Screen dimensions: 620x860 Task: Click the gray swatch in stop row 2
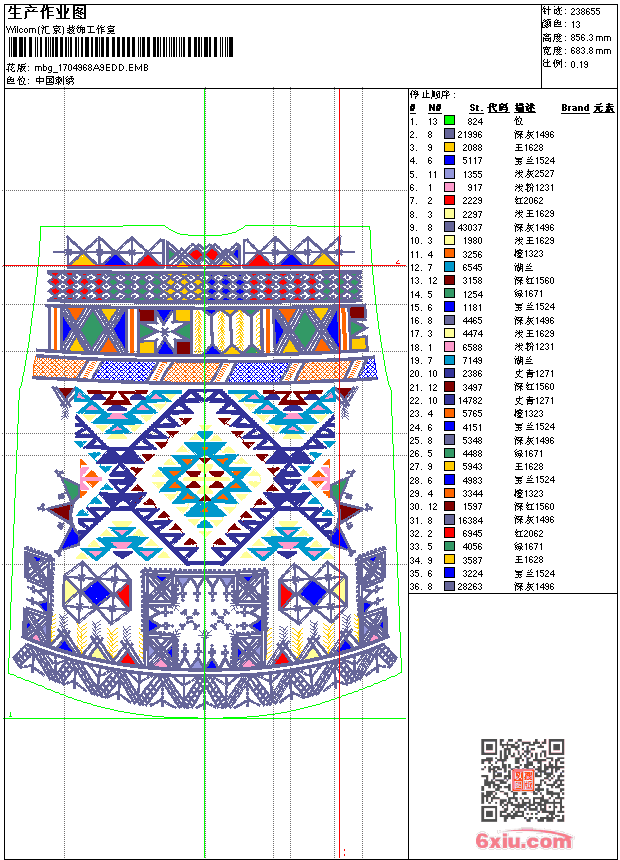[449, 134]
